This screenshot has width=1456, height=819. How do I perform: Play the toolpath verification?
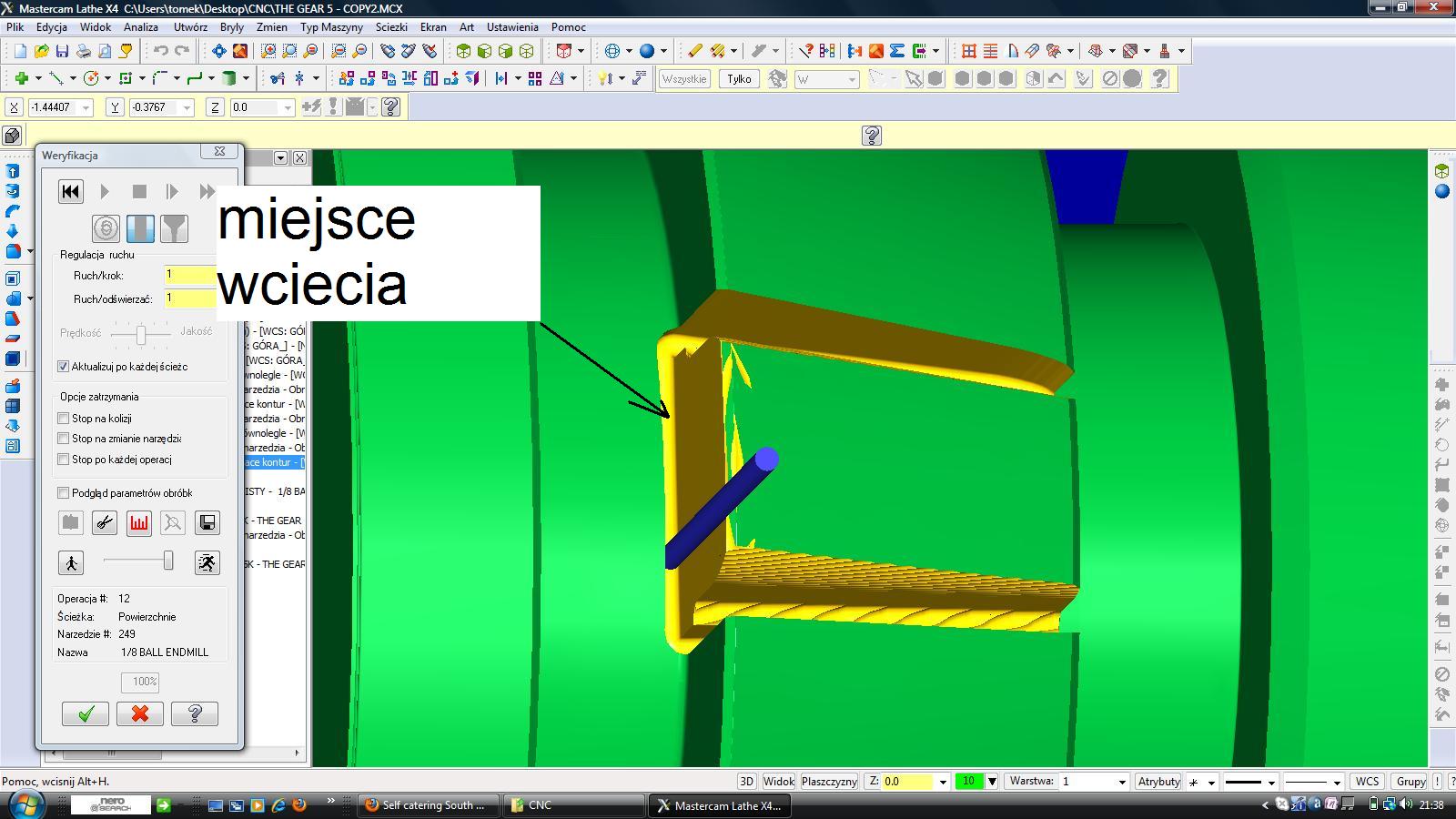point(105,191)
